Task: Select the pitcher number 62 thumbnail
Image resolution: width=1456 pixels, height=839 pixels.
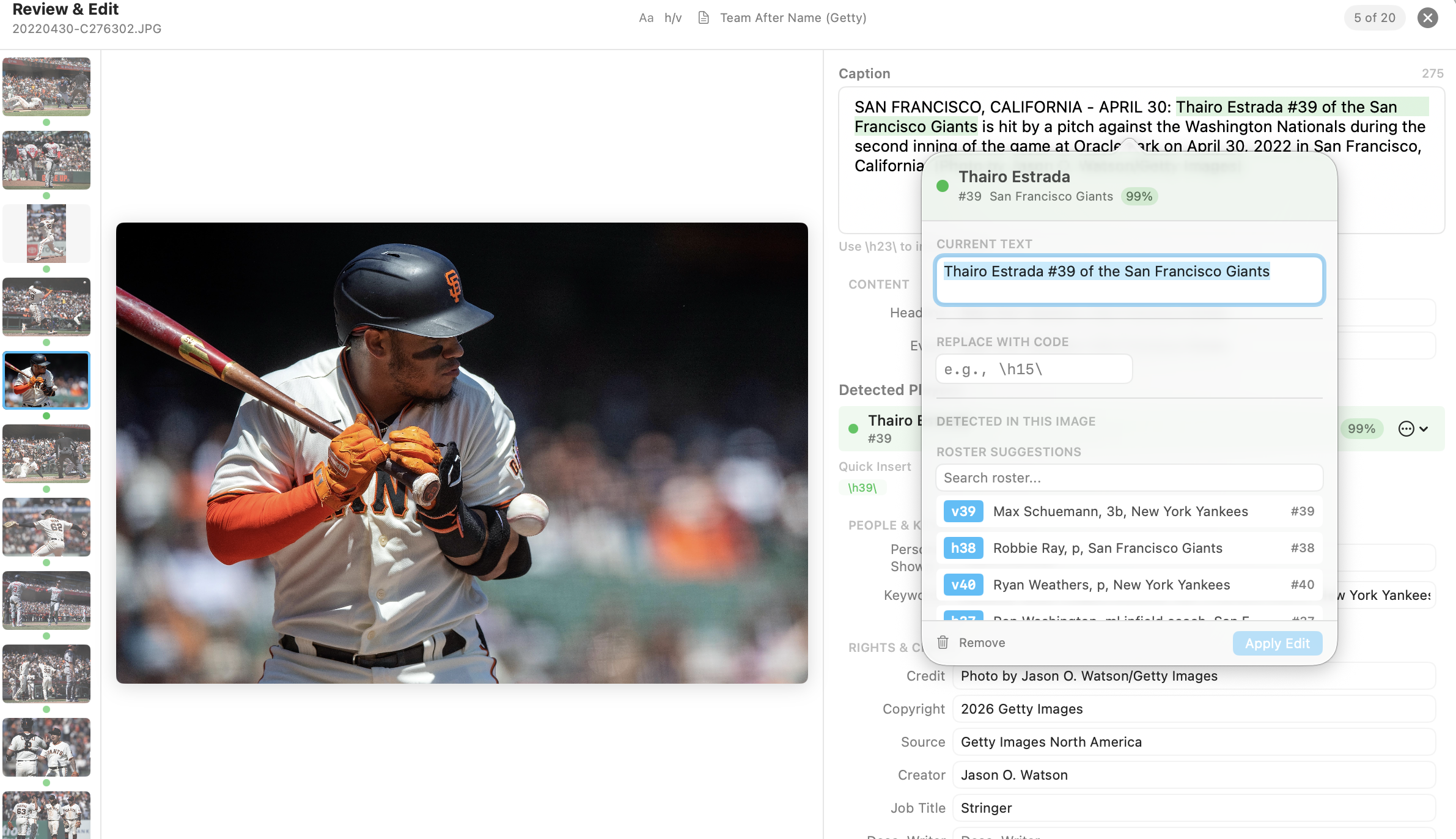Action: coord(46,527)
